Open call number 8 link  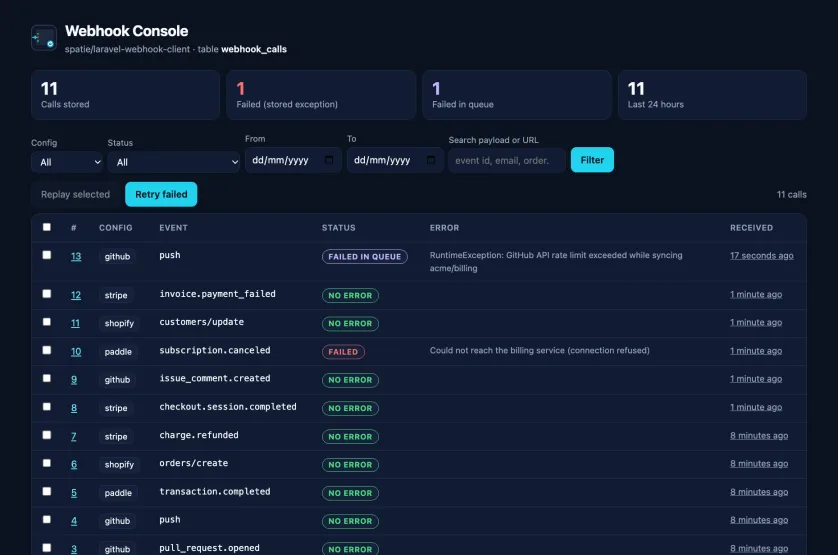coord(74,408)
